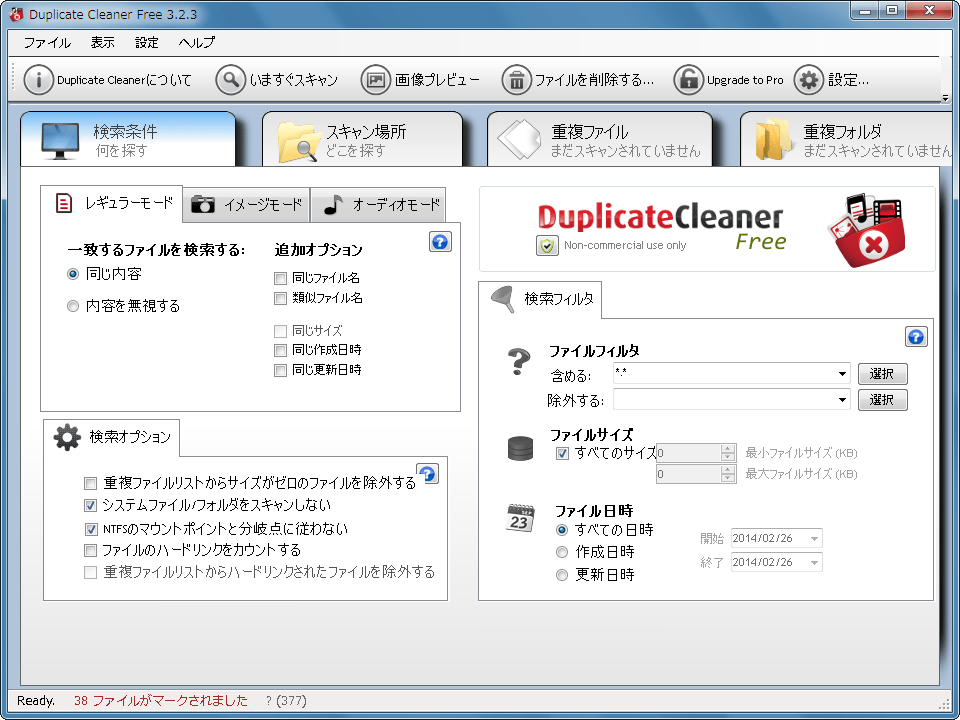Image resolution: width=960 pixels, height=720 pixels.
Task: Click 選択 button next to 含める
Action: [x=882, y=373]
